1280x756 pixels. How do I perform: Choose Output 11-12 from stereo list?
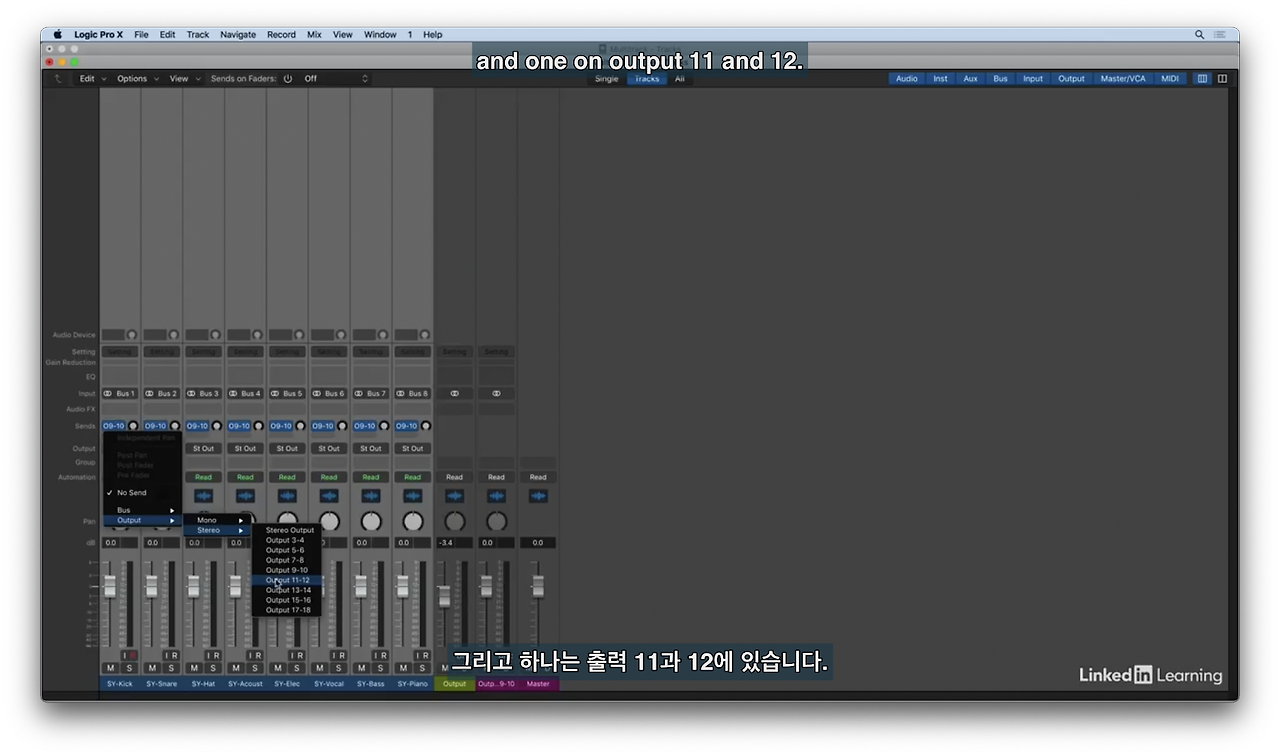pos(287,580)
